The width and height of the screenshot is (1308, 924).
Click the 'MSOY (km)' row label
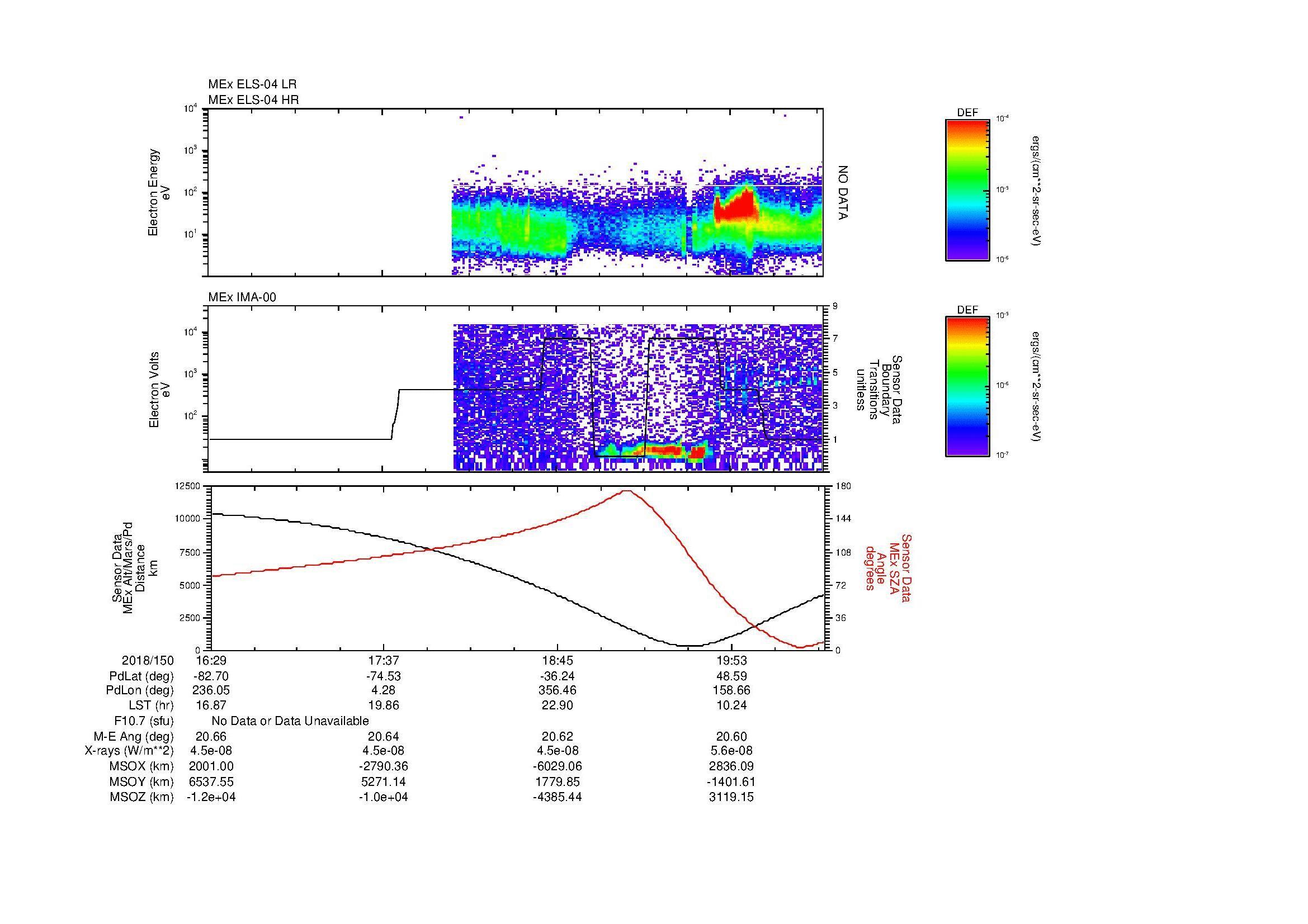[142, 781]
